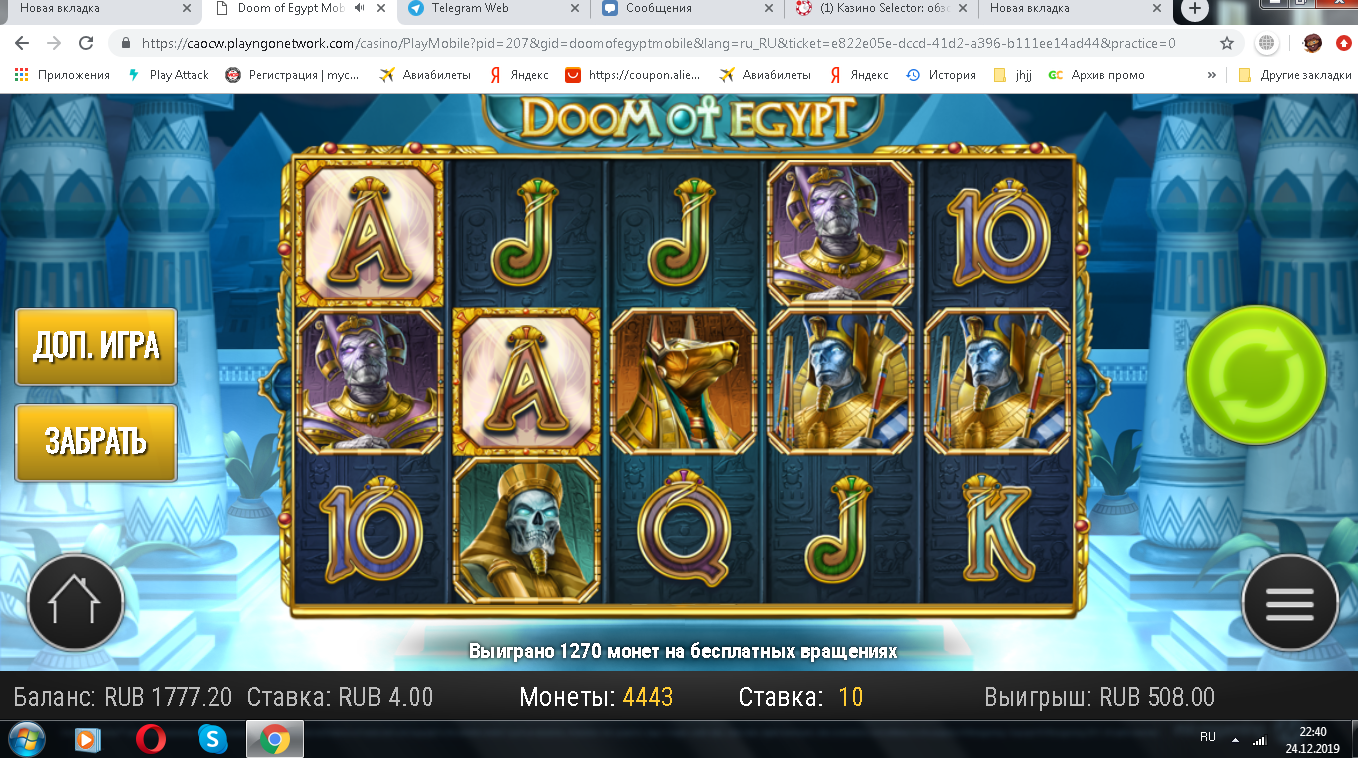Open Skype from the taskbar
The image size is (1358, 758).
pyautogui.click(x=212, y=739)
